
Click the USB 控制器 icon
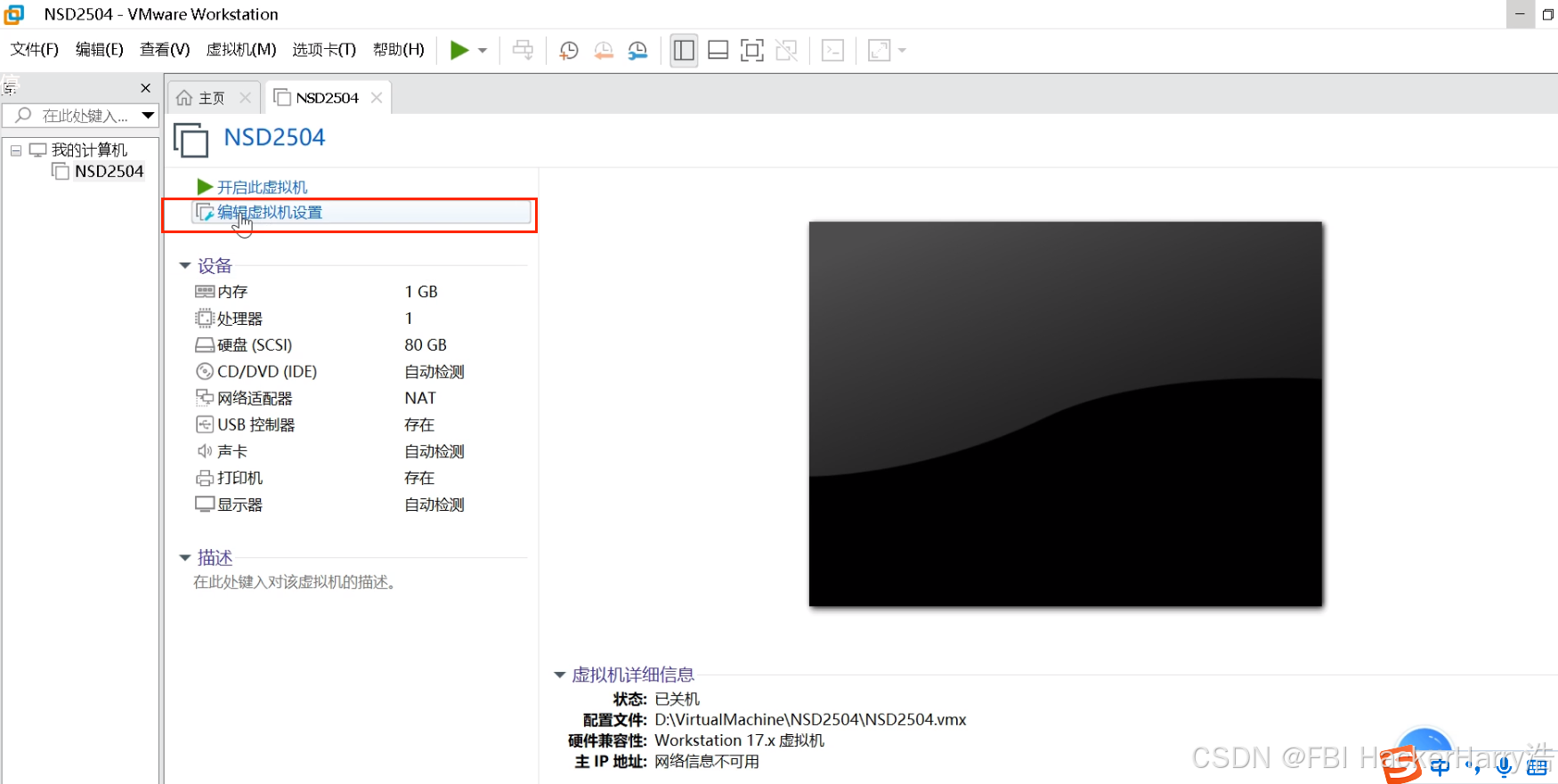click(205, 424)
